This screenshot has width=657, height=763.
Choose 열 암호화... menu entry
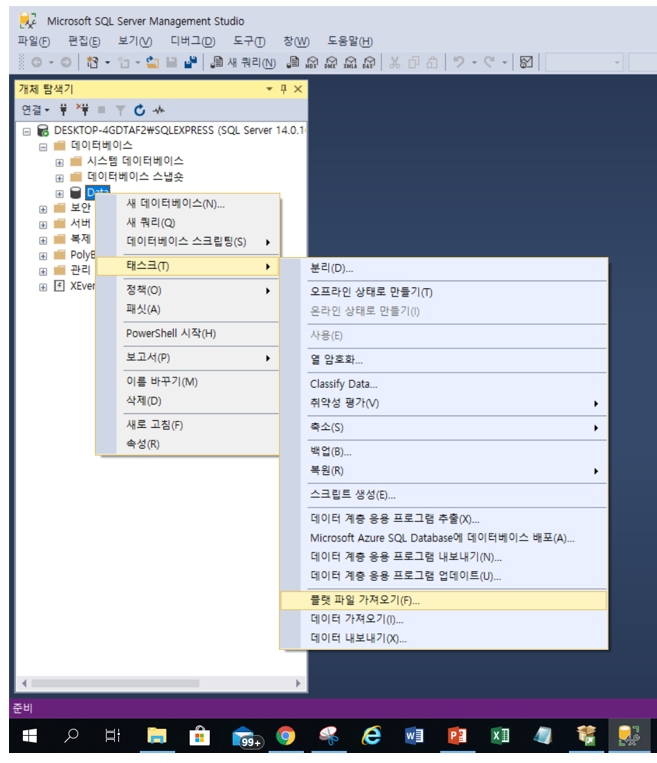(444, 360)
